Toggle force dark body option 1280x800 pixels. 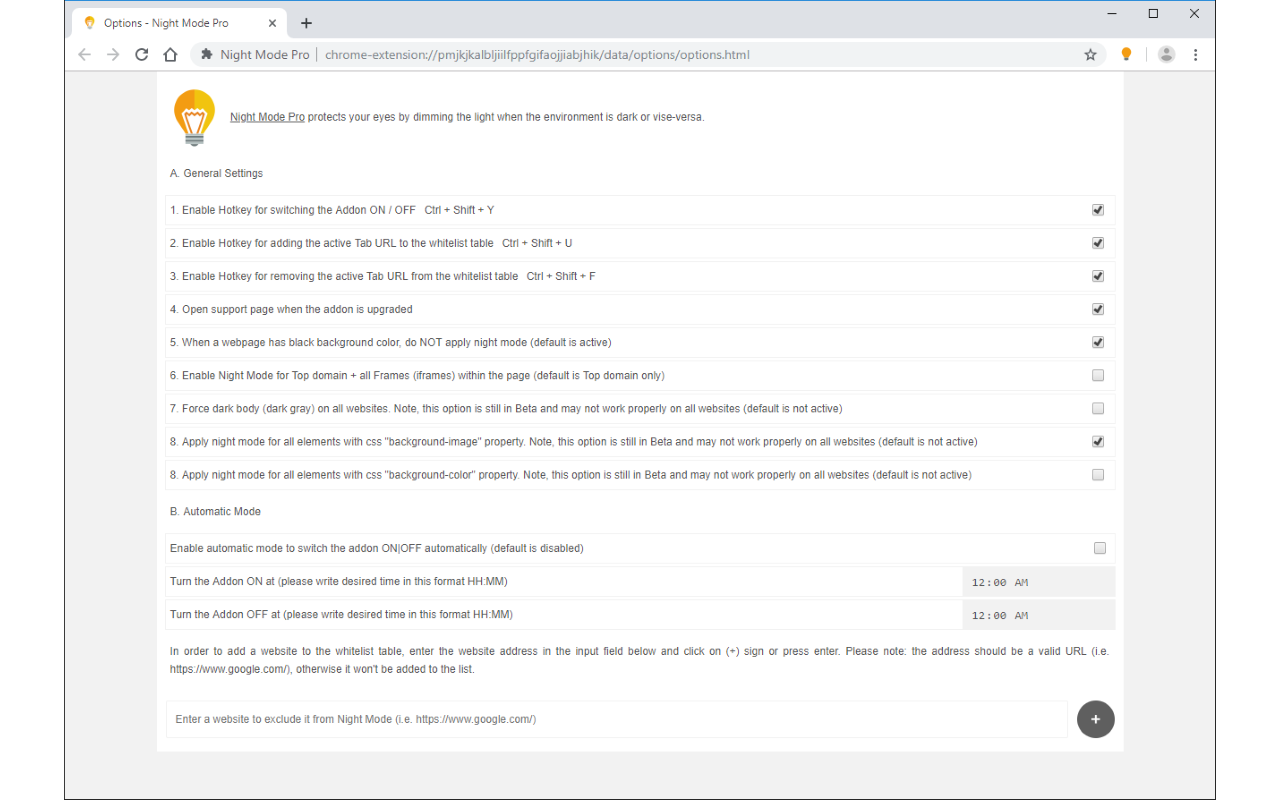(1097, 408)
